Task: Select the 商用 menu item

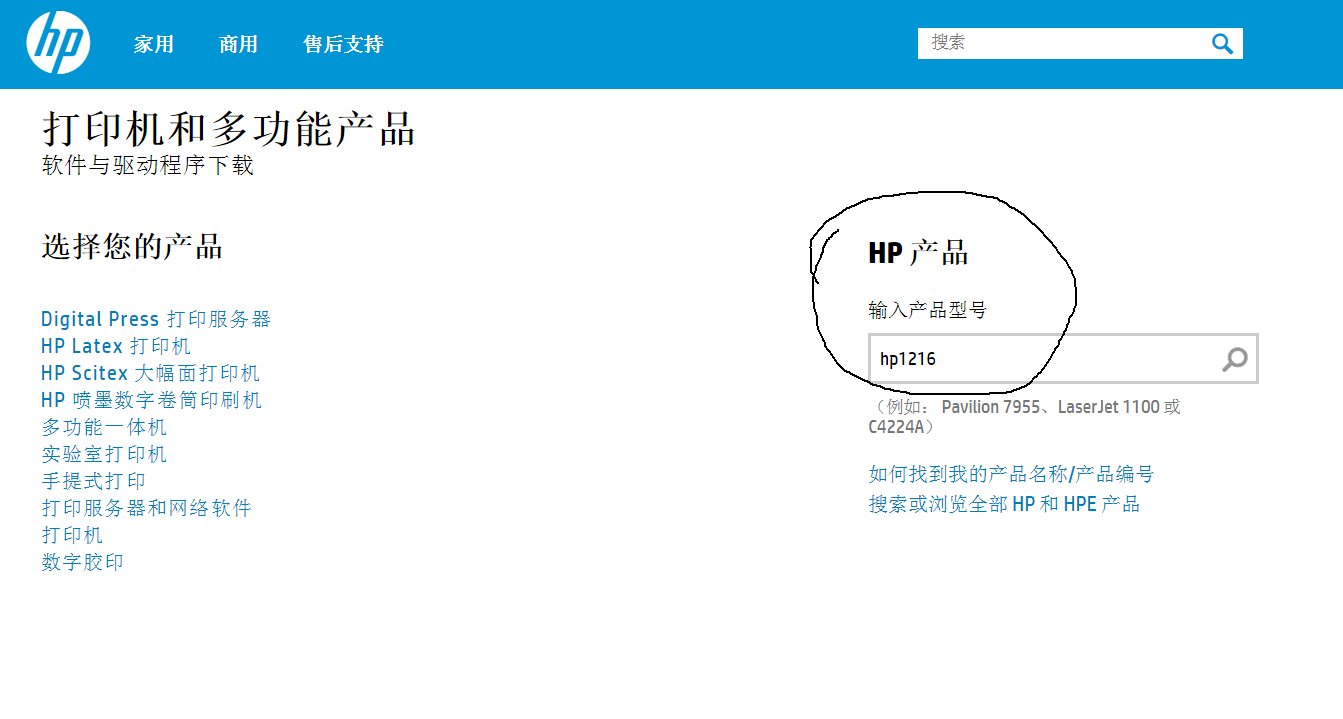Action: point(238,44)
